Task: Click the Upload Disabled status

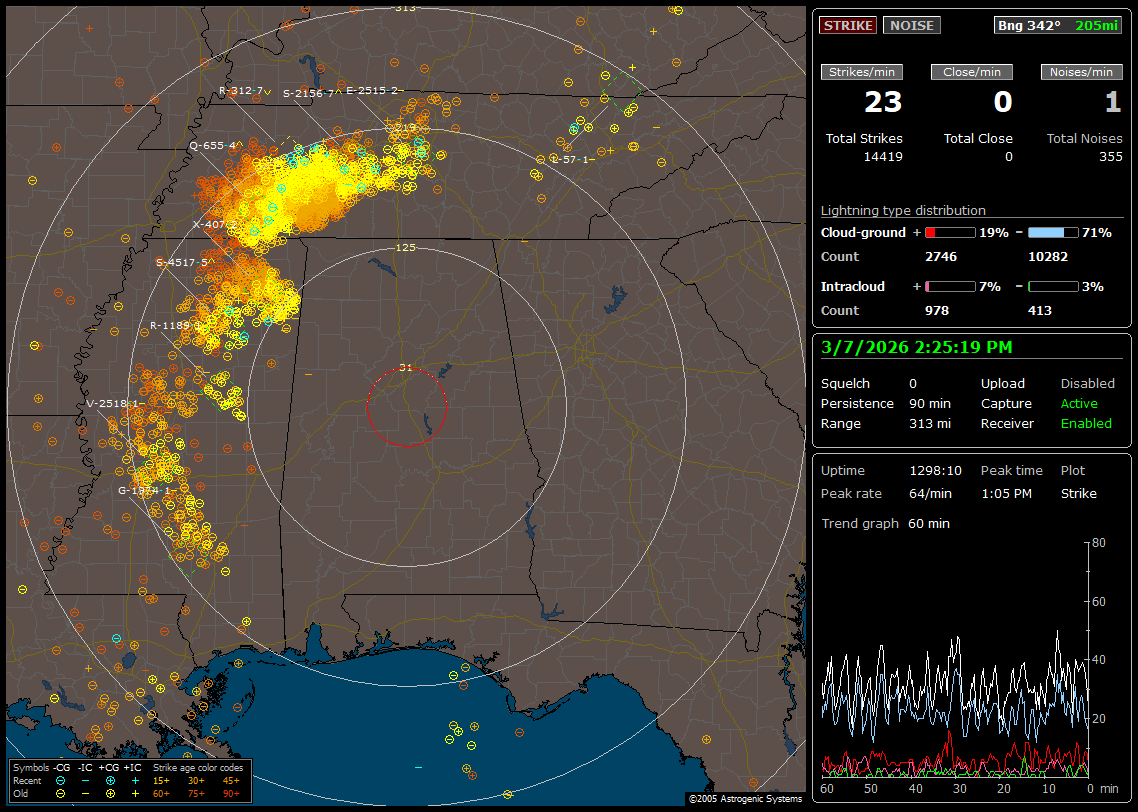Action: [x=1087, y=384]
